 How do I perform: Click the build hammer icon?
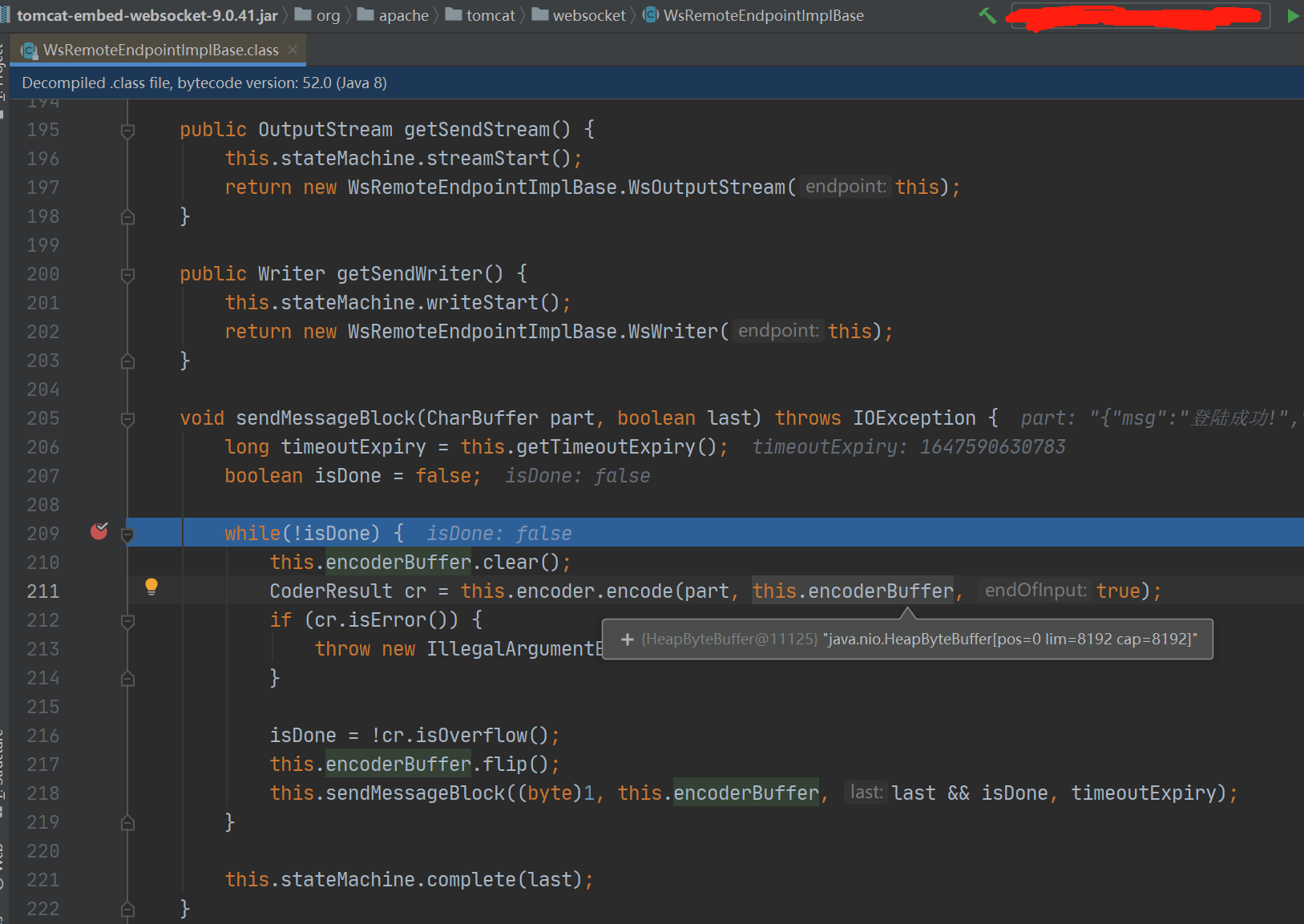pos(987,14)
